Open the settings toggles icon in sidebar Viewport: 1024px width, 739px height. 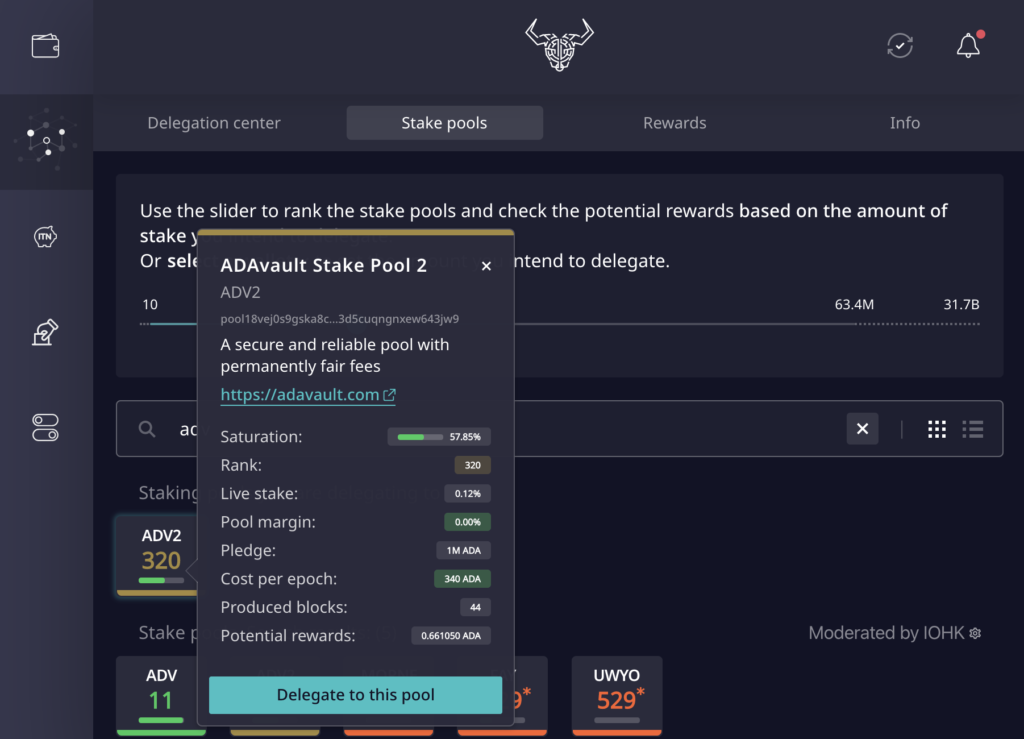tap(46, 428)
